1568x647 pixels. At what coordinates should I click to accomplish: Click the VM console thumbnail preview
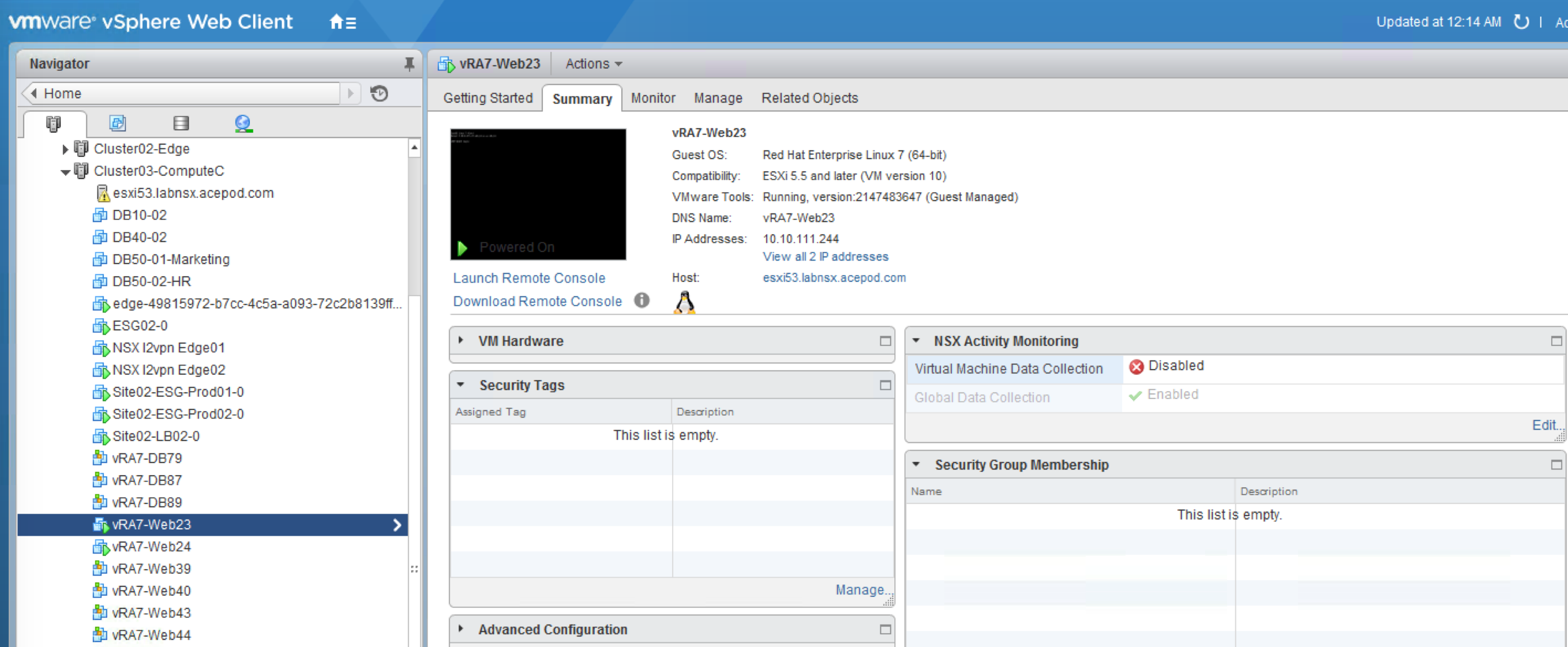point(538,194)
